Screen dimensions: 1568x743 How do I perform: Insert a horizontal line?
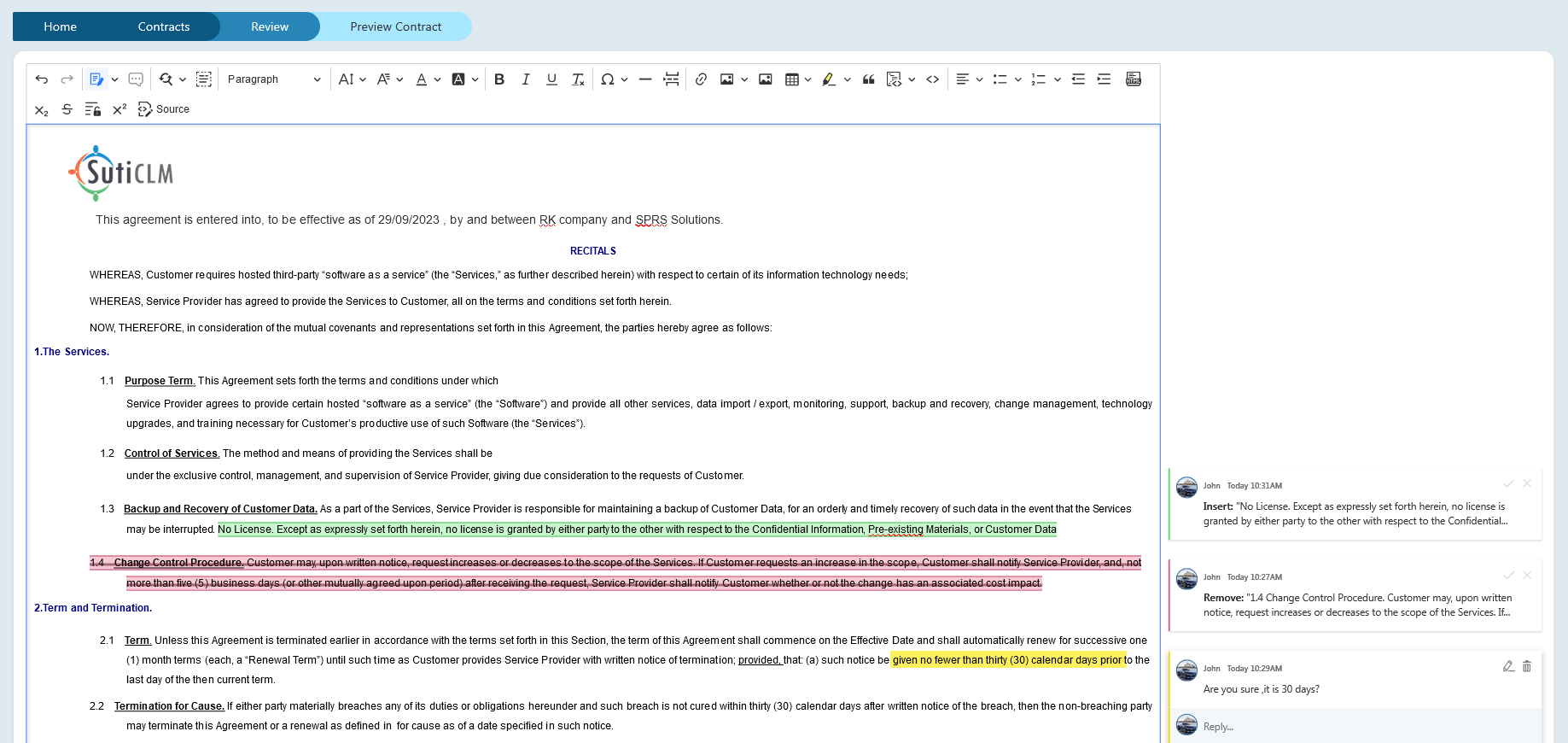(645, 79)
